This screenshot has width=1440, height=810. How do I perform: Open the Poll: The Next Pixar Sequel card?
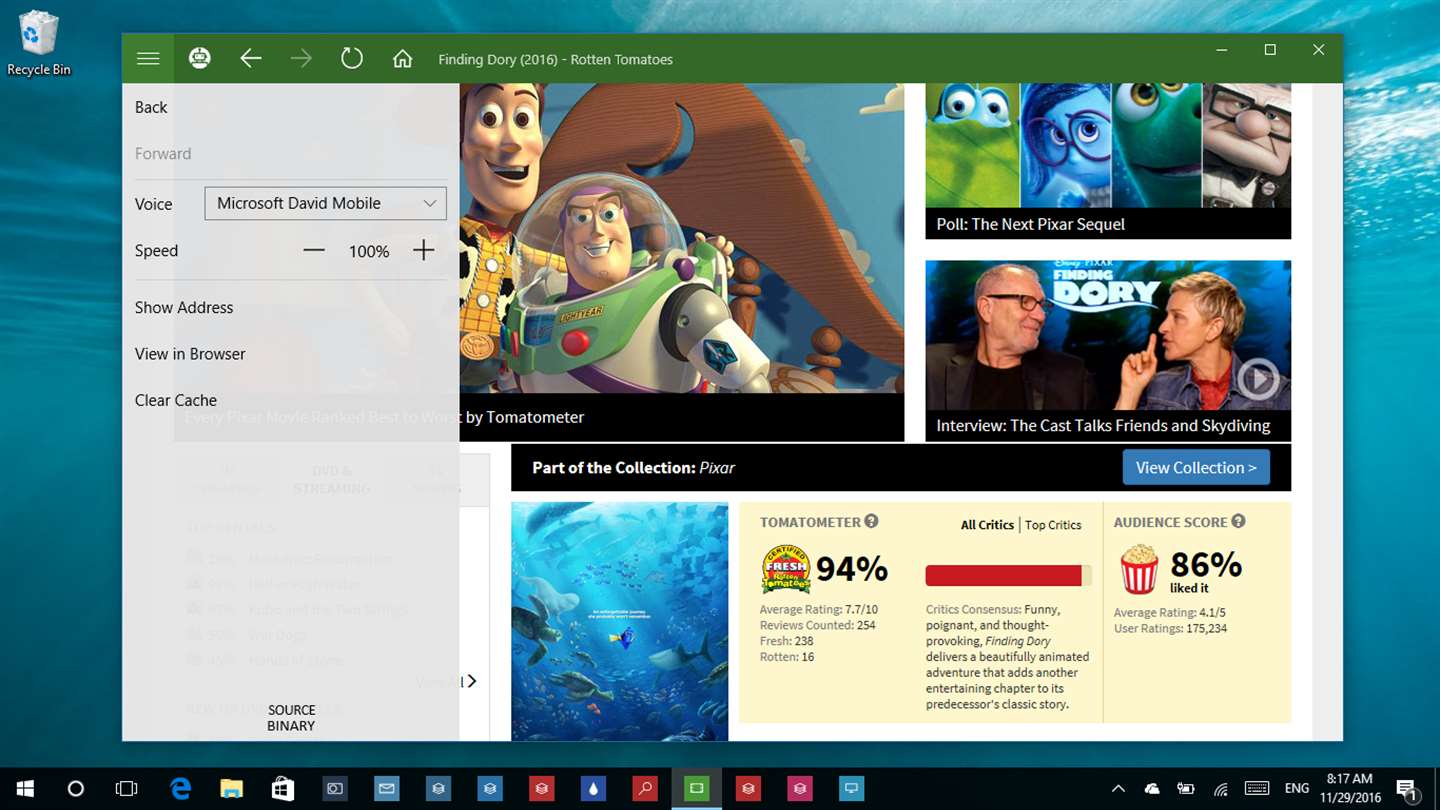1108,161
